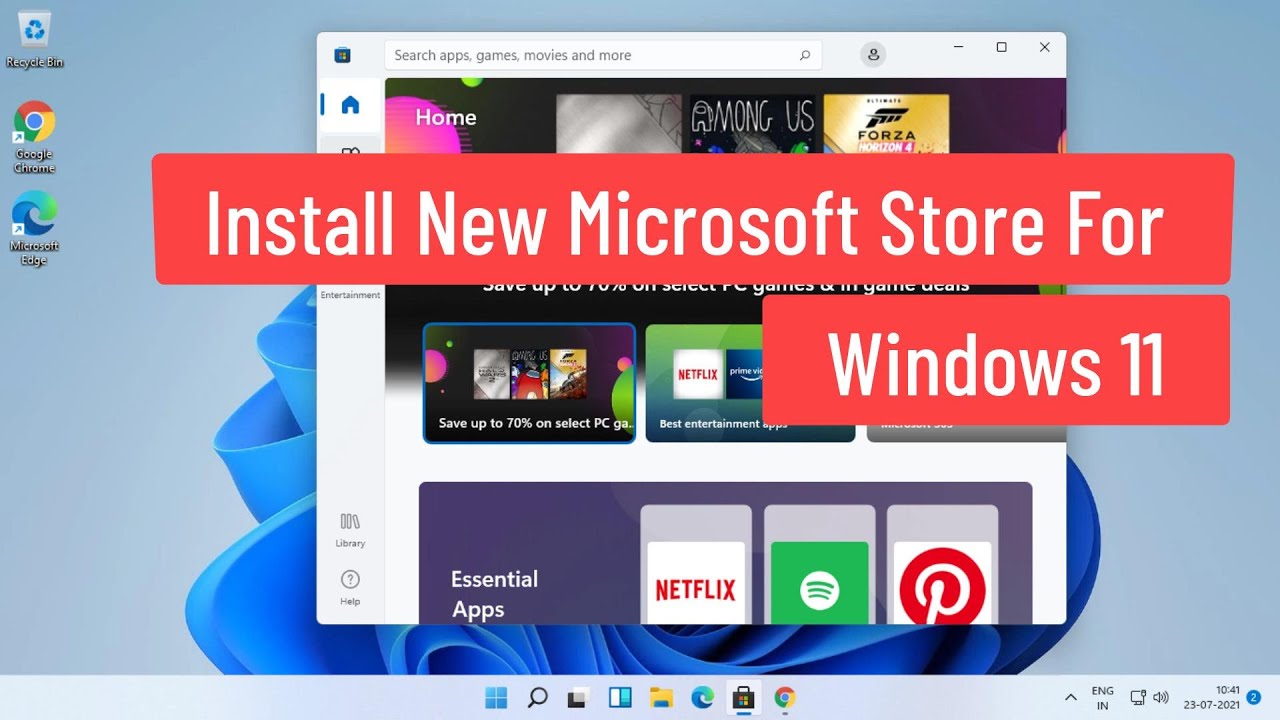The width and height of the screenshot is (1280, 720).
Task: Open notification center badge showing 2
Action: (x=1254, y=697)
